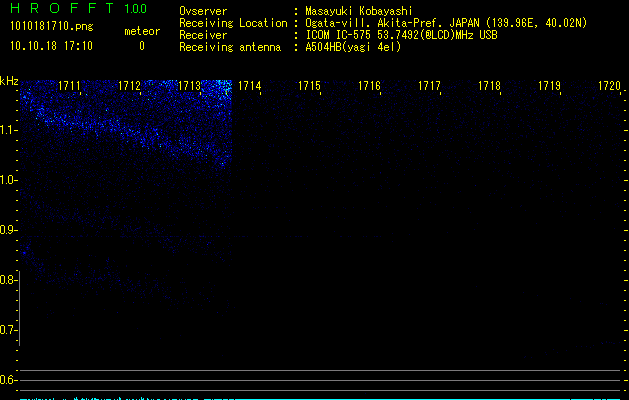Click the HROFFT 1.0.0 title text
This screenshot has width=629, height=400.
(78, 8)
